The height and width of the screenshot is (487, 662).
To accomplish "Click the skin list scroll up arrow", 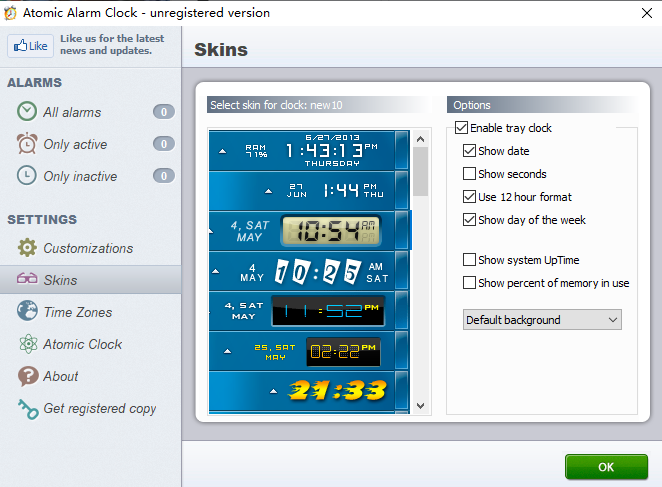I will coord(420,137).
